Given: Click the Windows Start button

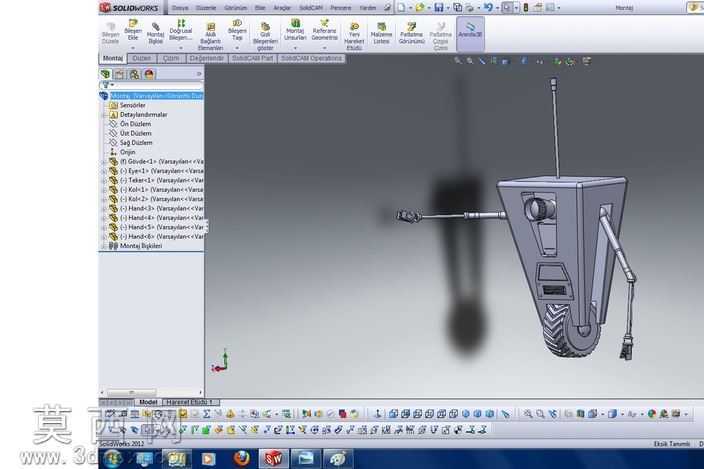Looking at the screenshot, I should point(112,459).
